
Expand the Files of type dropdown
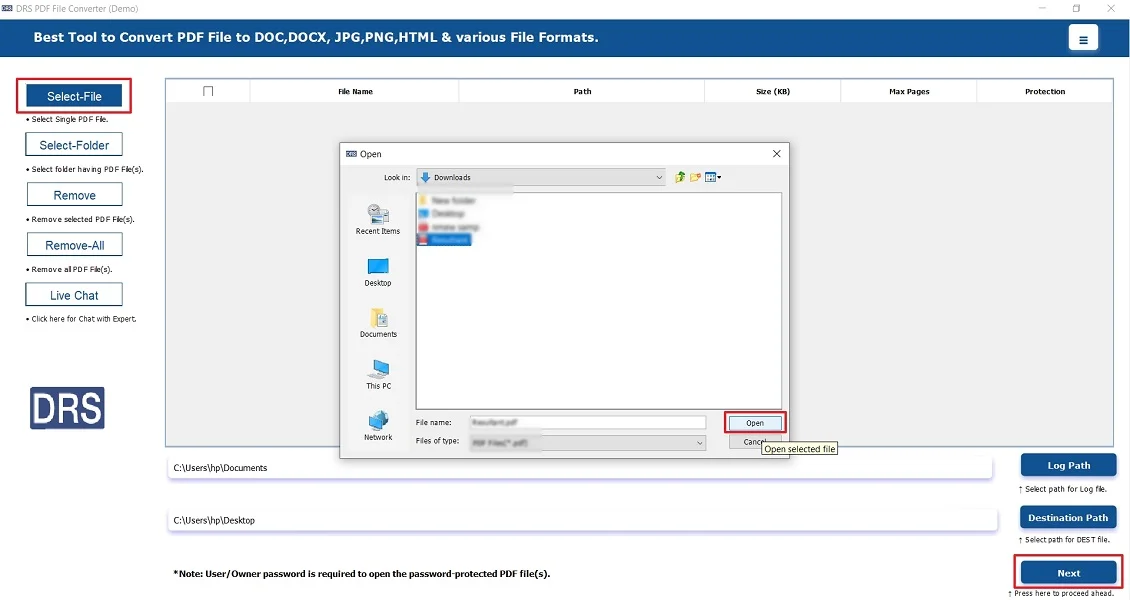coord(700,442)
